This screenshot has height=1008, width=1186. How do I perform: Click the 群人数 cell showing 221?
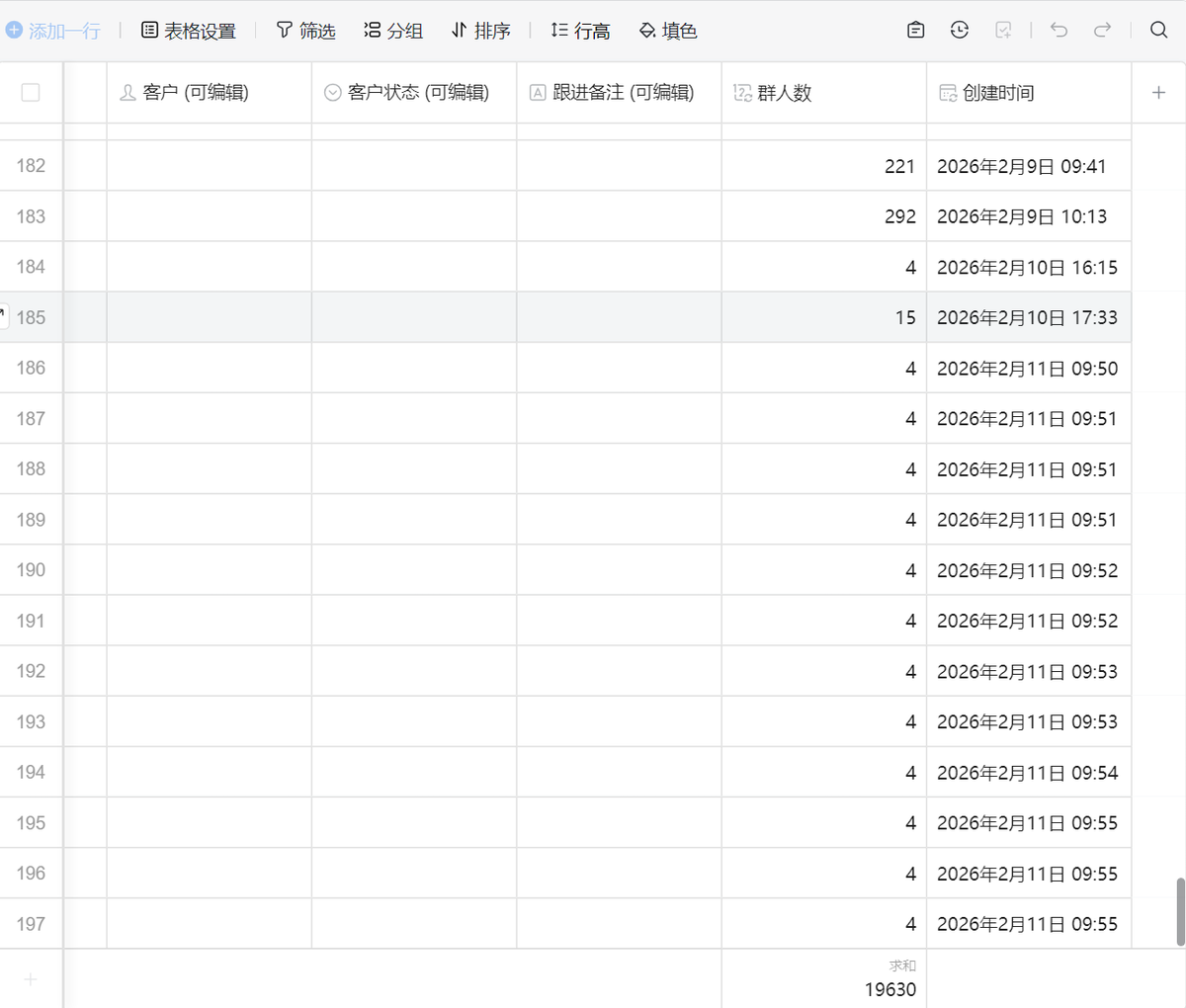point(824,166)
